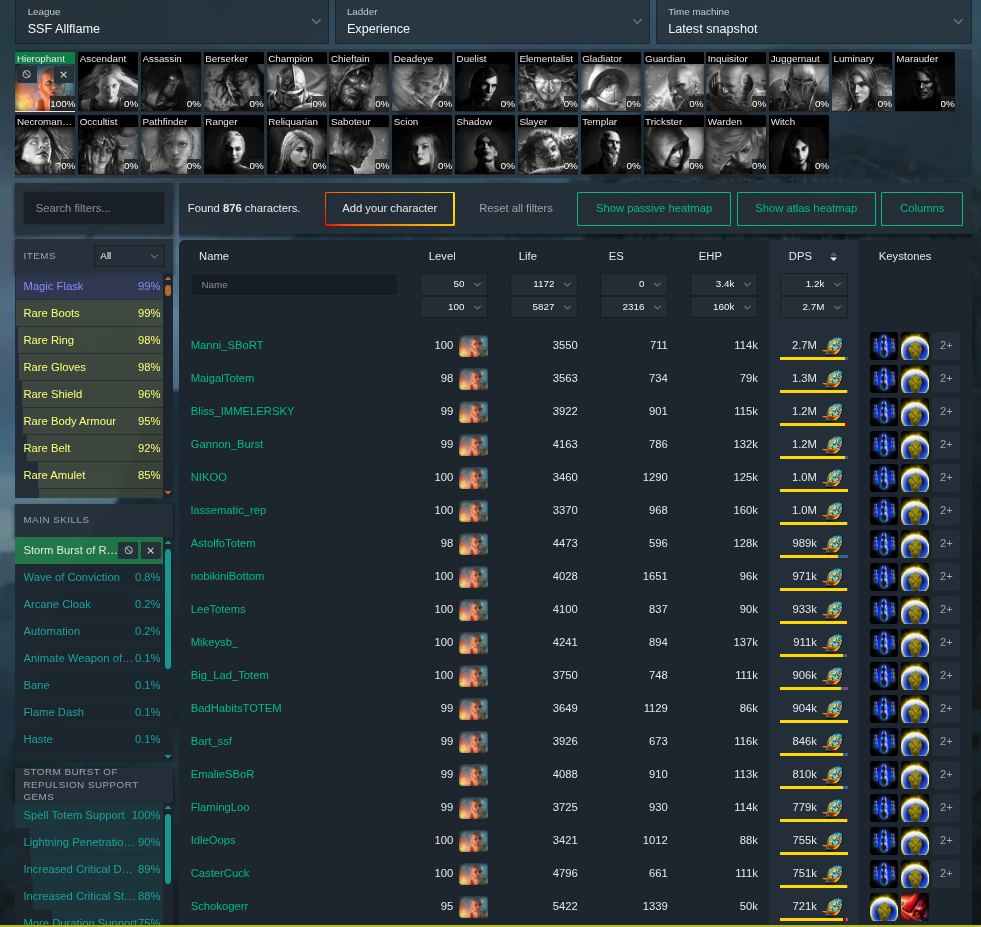The width and height of the screenshot is (981, 927).
Task: Click the skill icon in Manni_SBoRT's DPS cell
Action: 833,345
